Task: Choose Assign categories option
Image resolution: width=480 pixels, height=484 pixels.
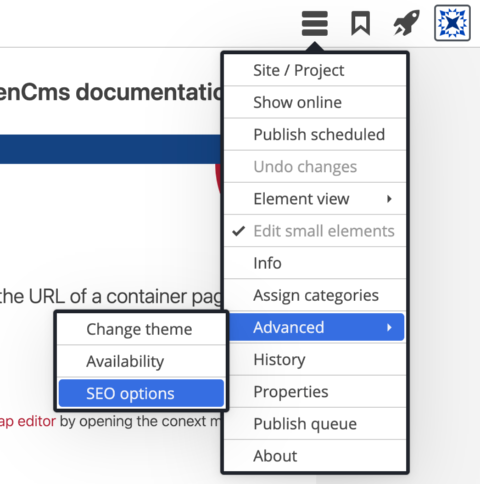Action: pyautogui.click(x=315, y=295)
